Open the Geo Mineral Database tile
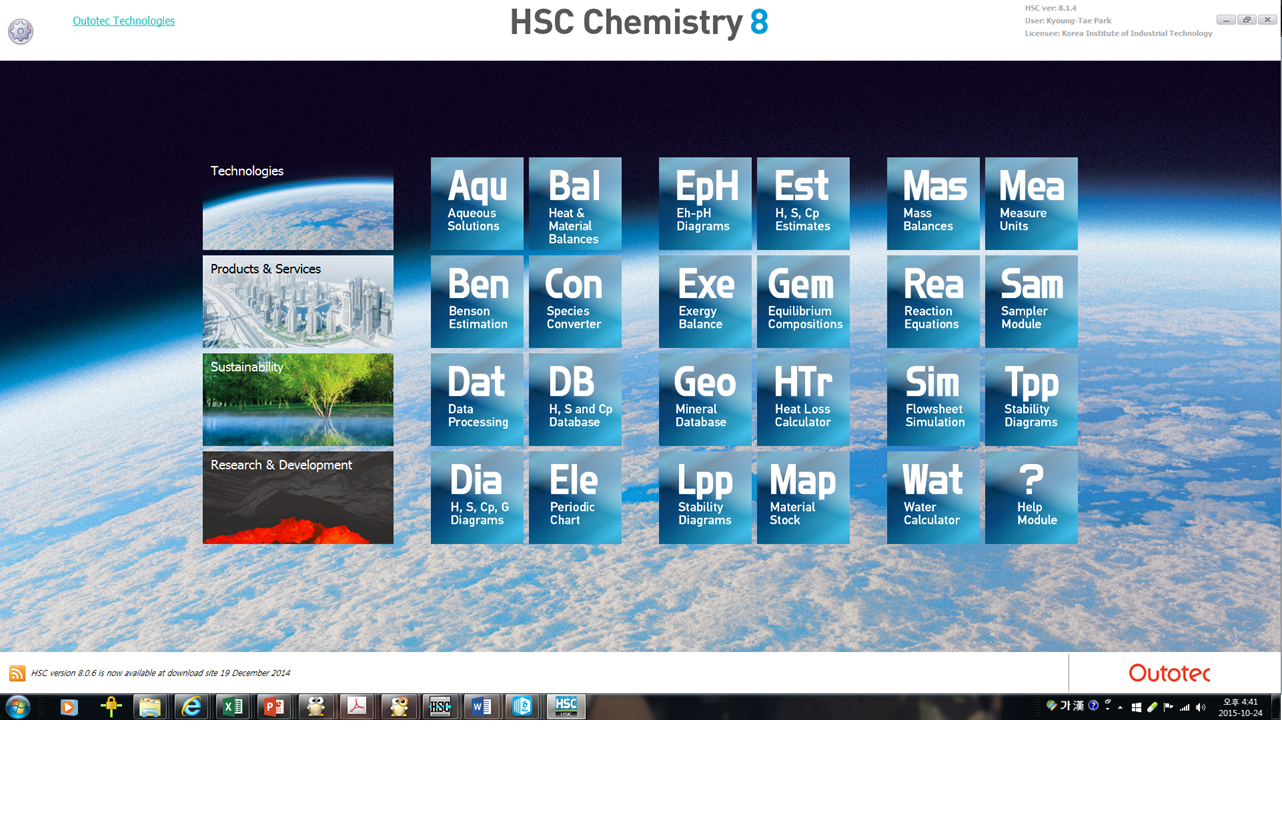1282x816 pixels. pos(705,399)
